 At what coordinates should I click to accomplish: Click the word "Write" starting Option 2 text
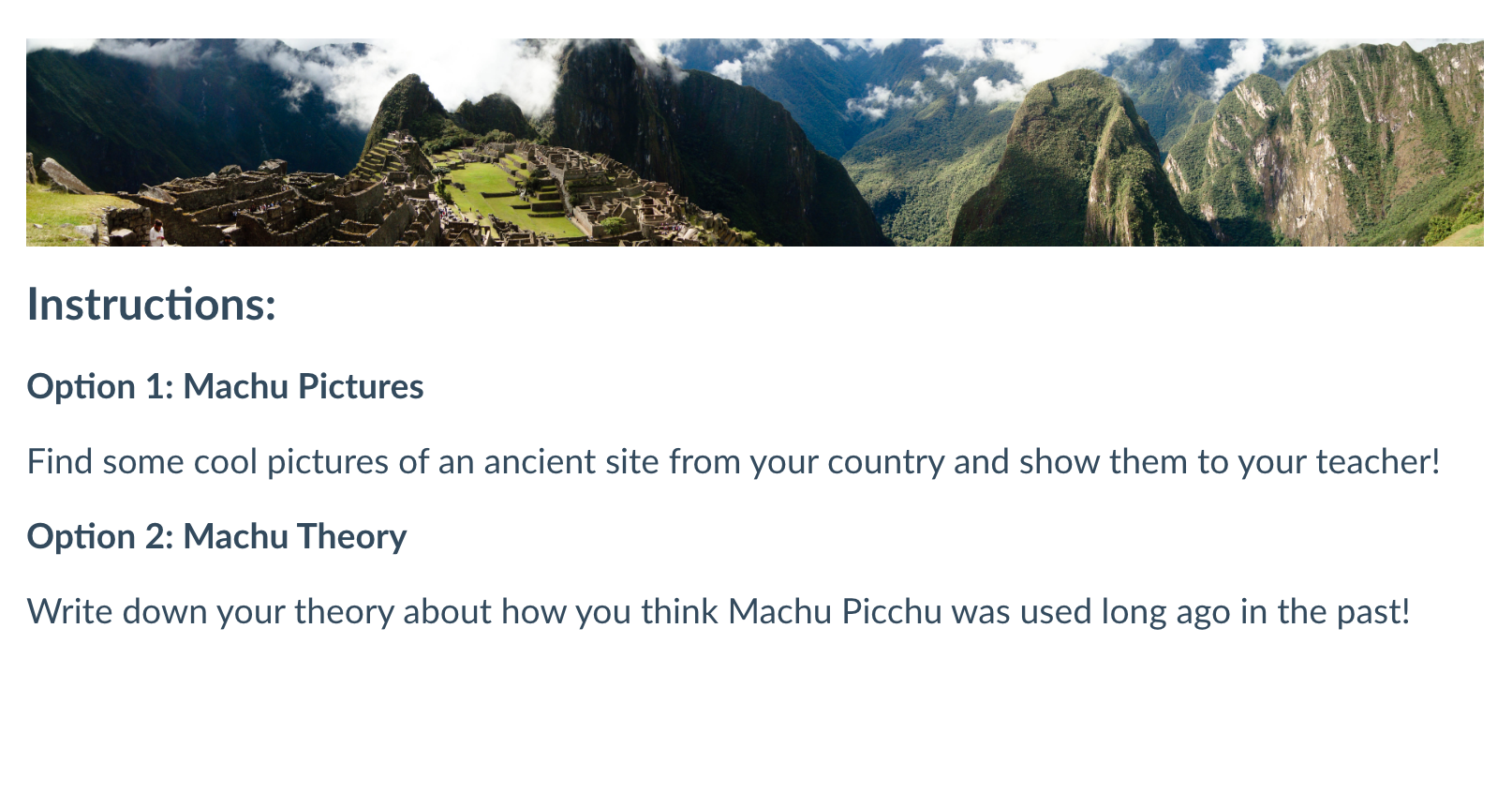(x=70, y=612)
